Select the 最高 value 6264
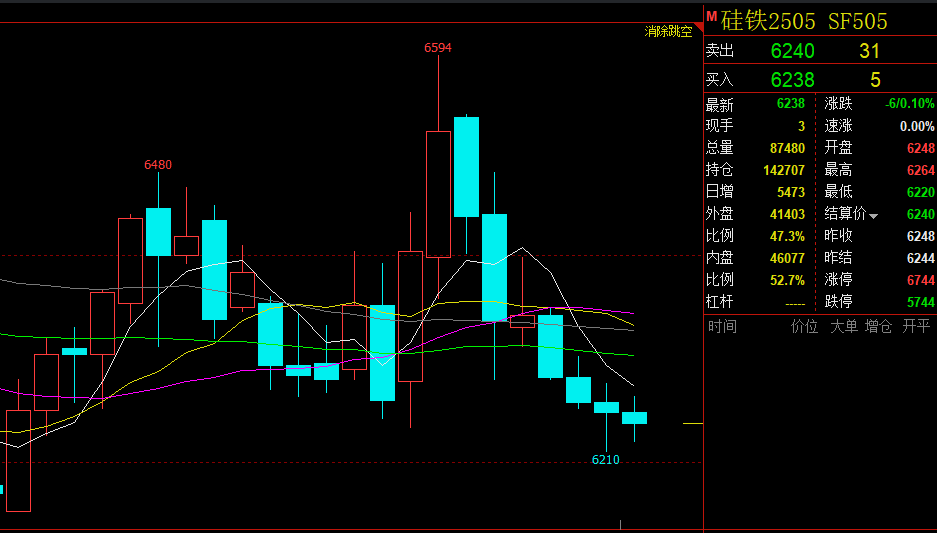Image resolution: width=937 pixels, height=533 pixels. click(921, 170)
